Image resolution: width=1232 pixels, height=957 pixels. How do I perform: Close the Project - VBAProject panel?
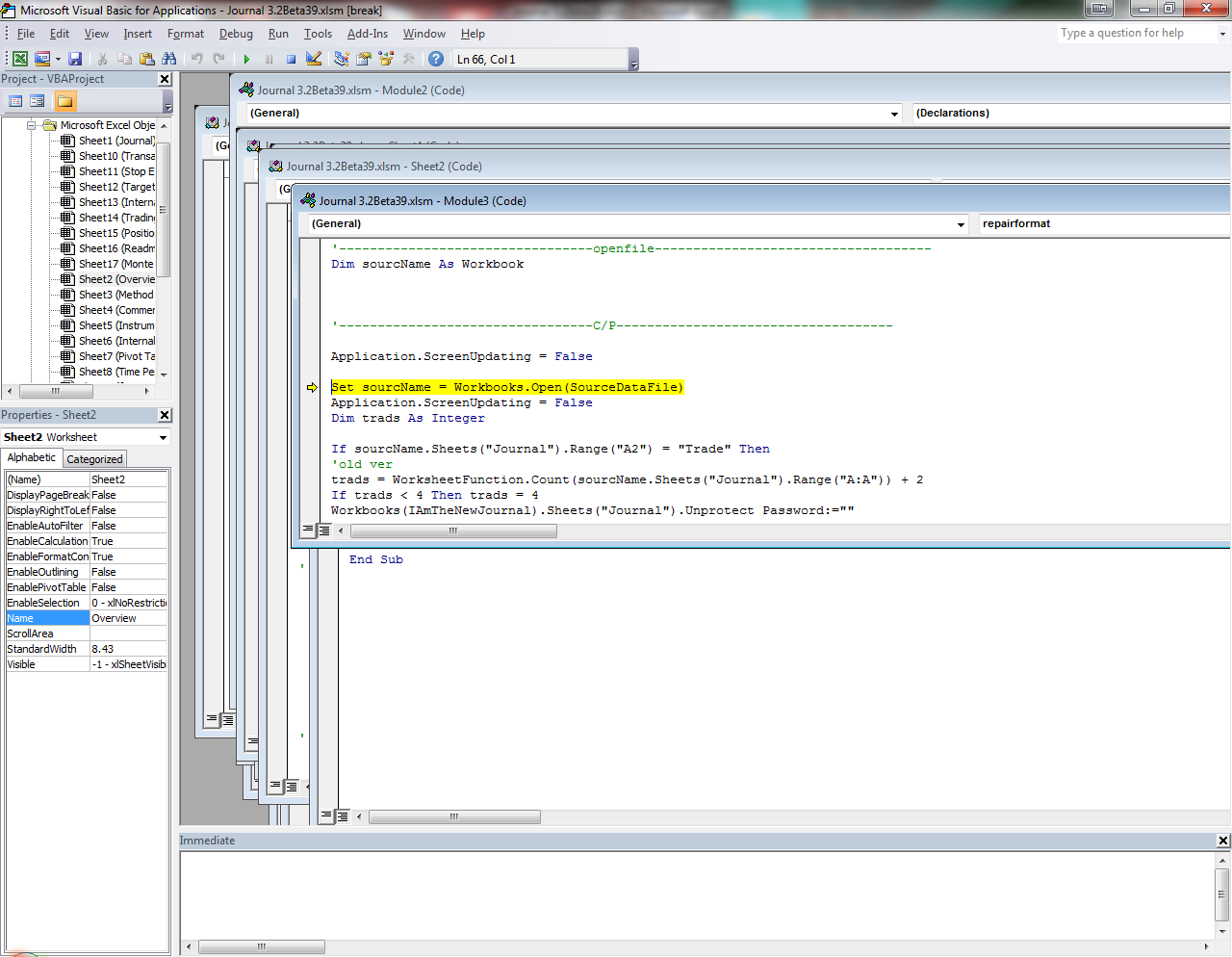tap(165, 79)
